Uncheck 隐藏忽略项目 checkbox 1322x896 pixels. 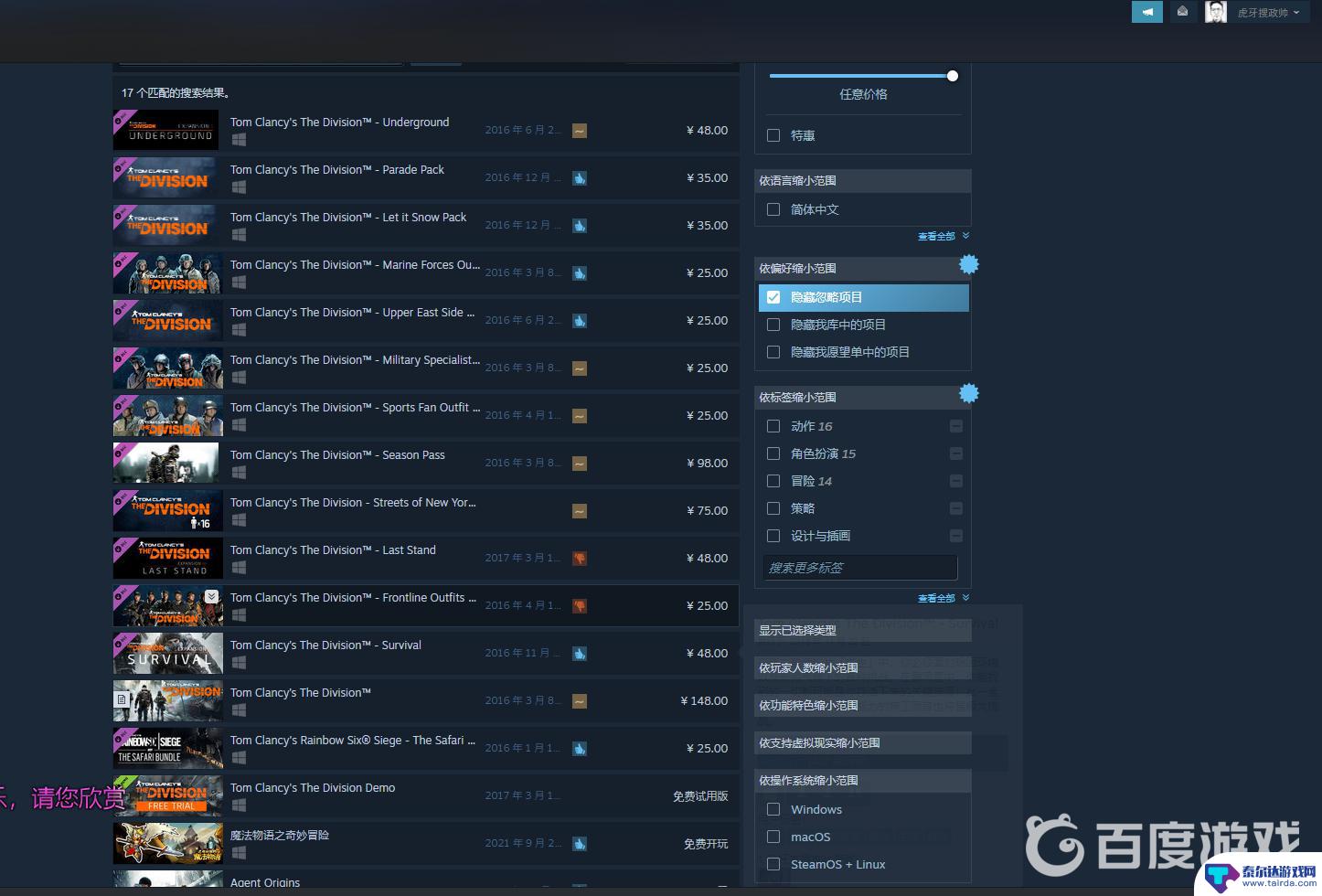click(x=773, y=297)
